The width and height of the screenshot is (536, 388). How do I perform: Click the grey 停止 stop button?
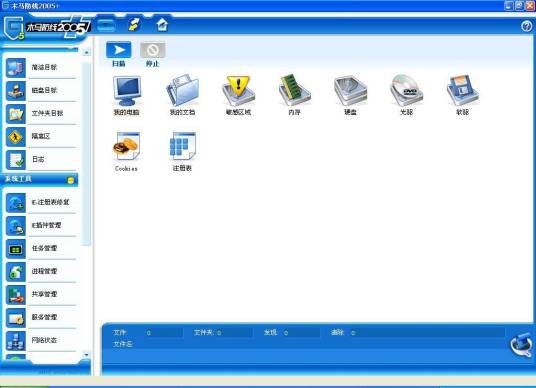point(152,54)
